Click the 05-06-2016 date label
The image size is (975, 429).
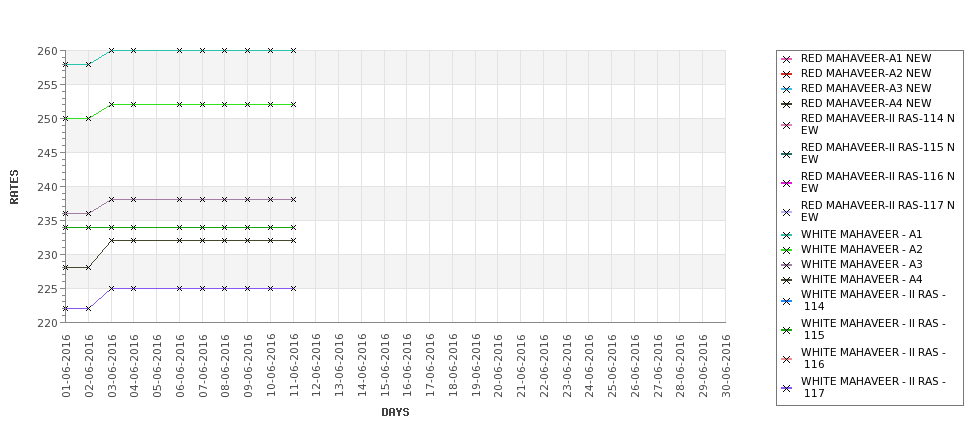coord(157,365)
